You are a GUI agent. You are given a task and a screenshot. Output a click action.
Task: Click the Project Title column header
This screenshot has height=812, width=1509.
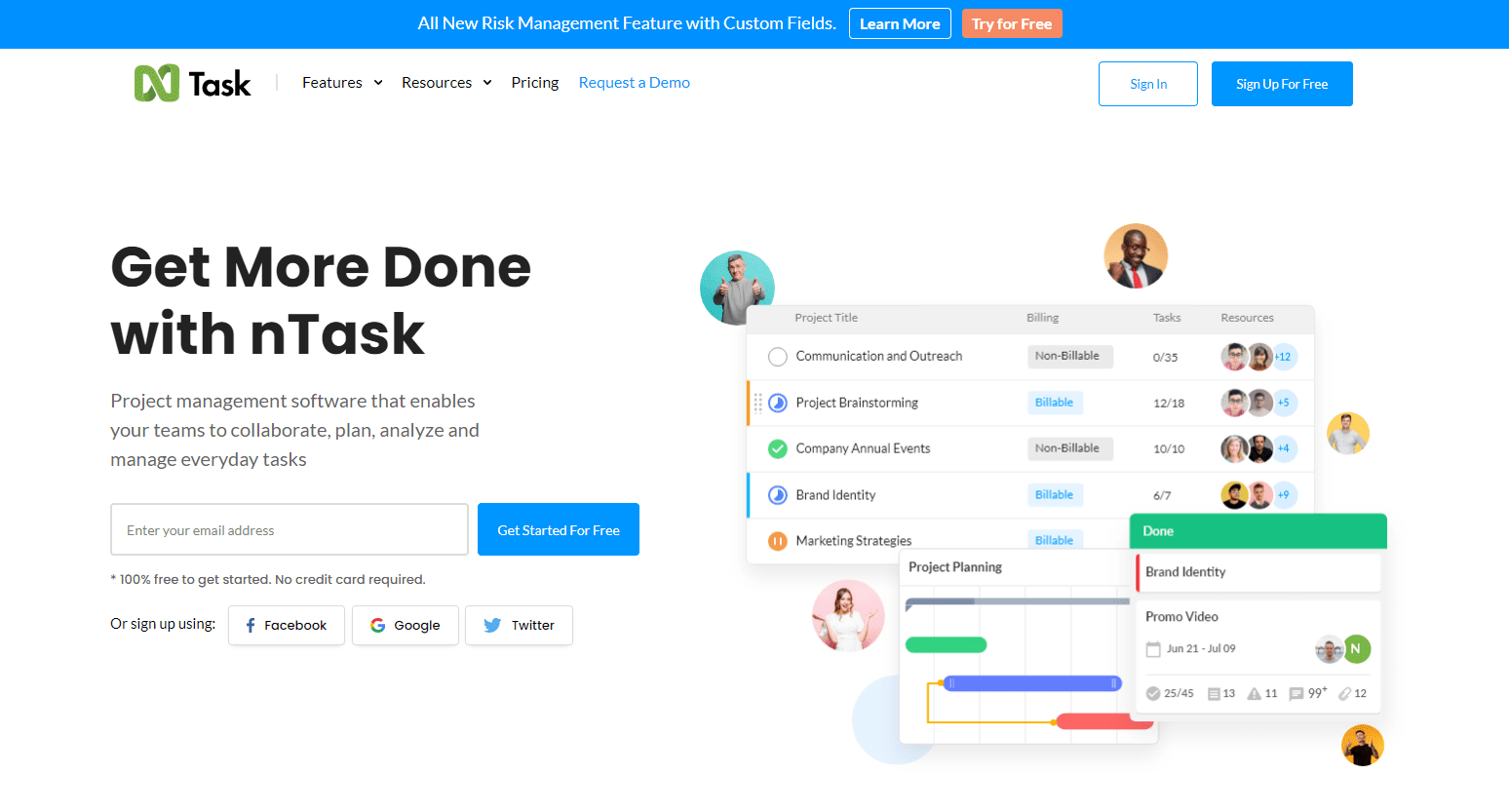pyautogui.click(x=826, y=318)
